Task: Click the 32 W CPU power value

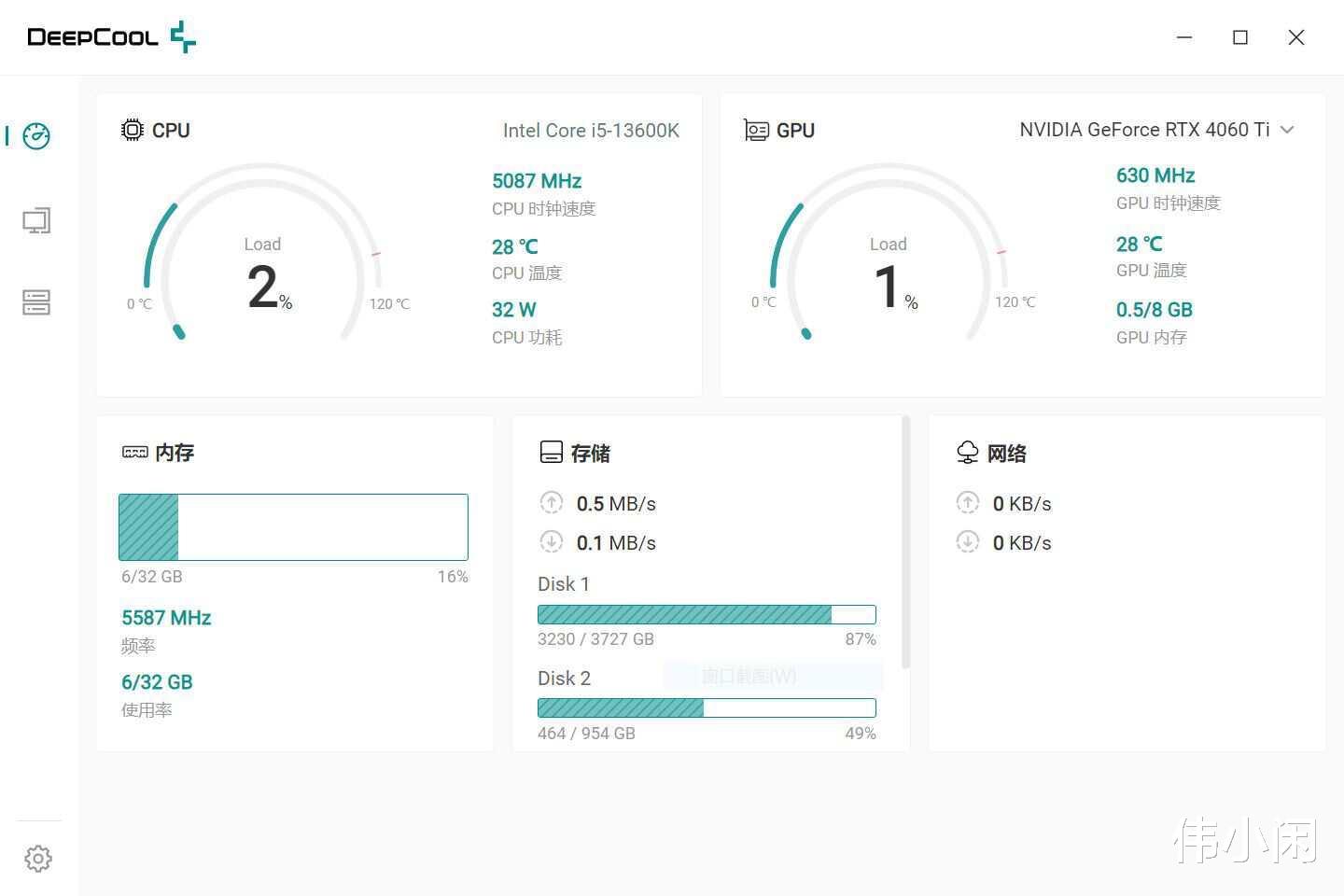Action: [514, 310]
